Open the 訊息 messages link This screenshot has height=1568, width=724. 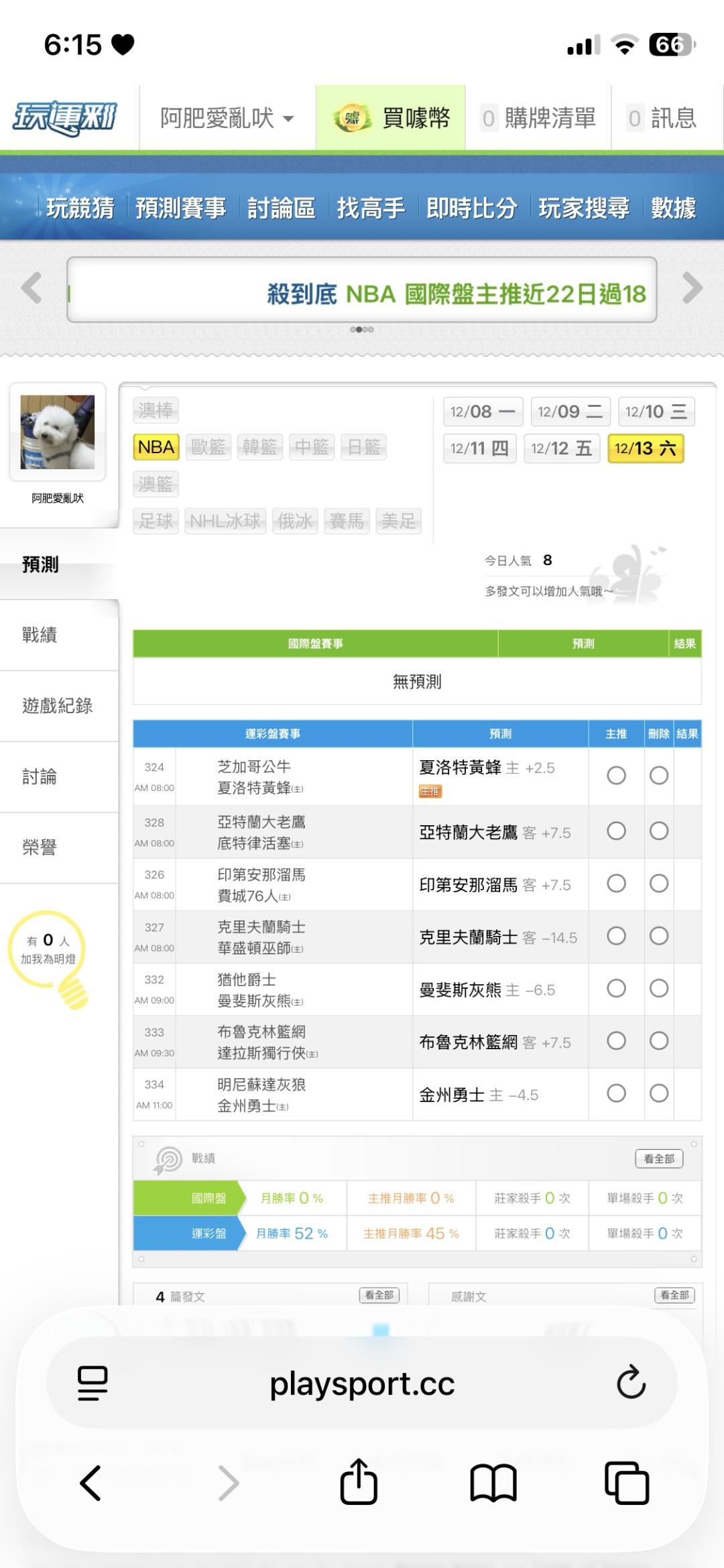click(x=662, y=119)
